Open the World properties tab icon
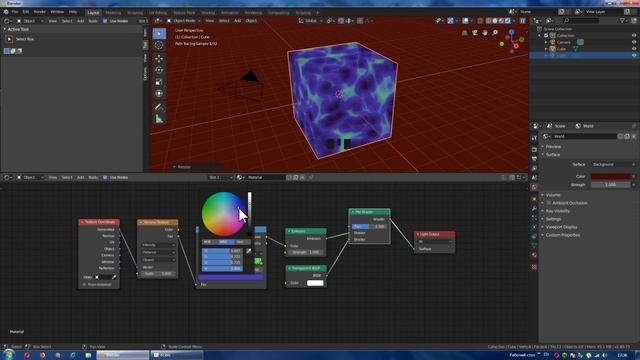 534,187
